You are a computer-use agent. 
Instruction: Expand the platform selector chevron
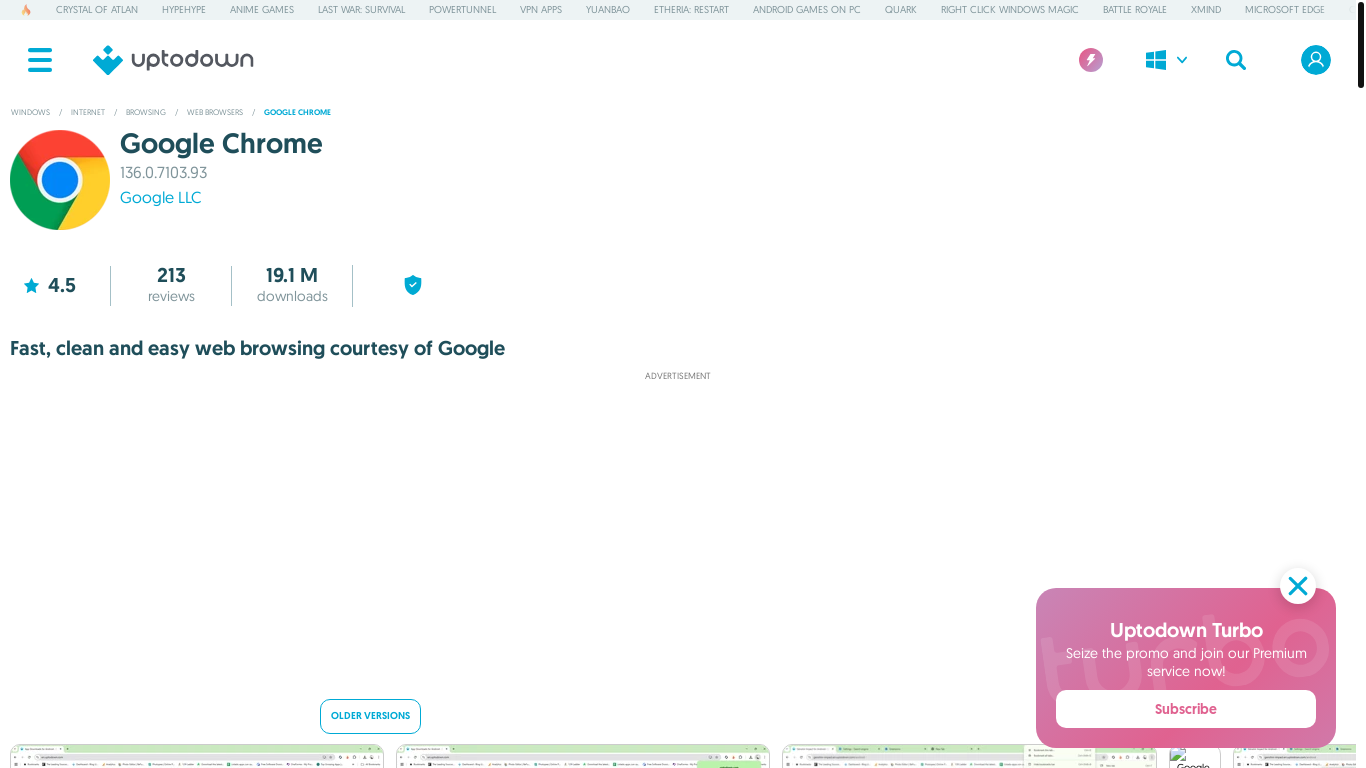tap(1182, 60)
